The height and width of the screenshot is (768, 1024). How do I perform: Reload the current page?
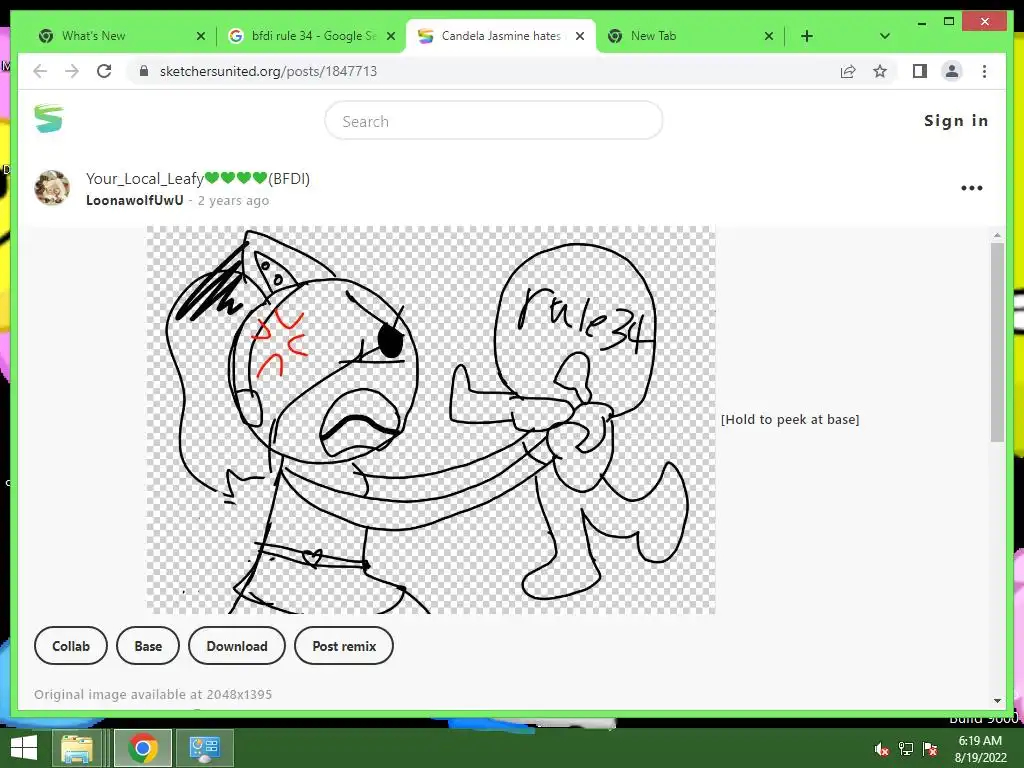[x=104, y=71]
